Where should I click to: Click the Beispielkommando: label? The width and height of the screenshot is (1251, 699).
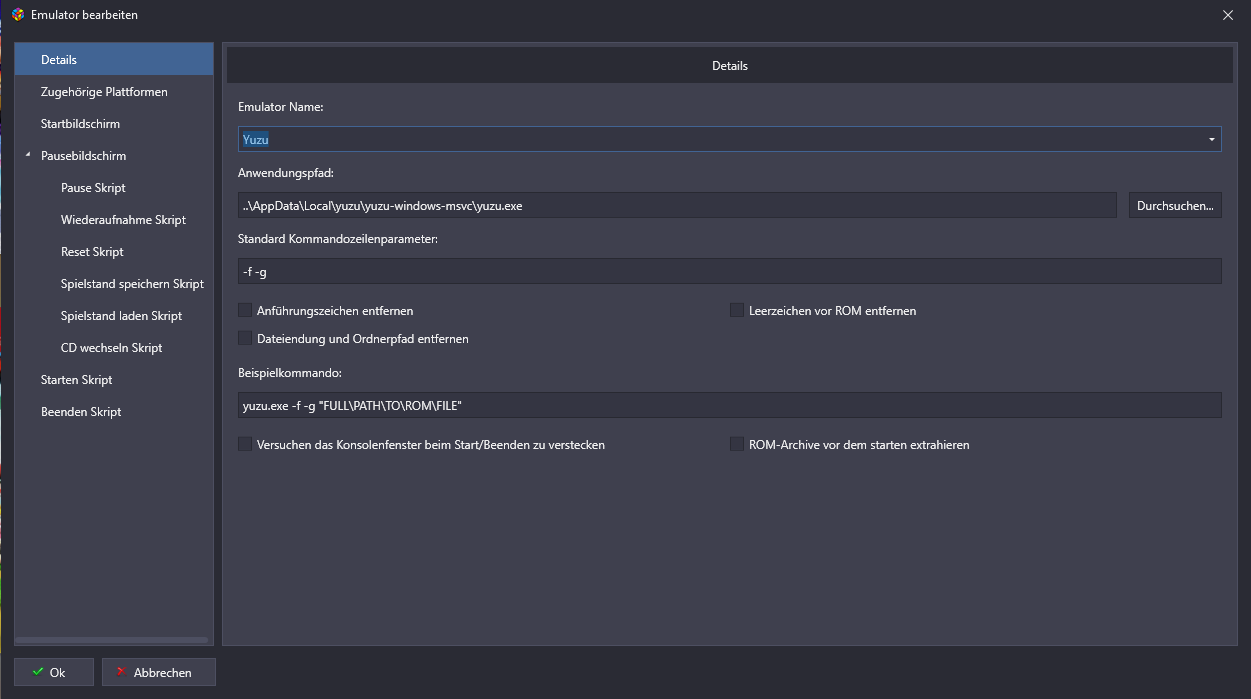click(x=292, y=372)
